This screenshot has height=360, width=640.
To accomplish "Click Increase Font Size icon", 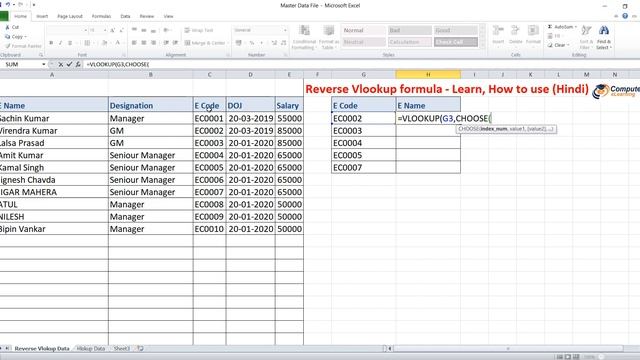I will [112, 30].
